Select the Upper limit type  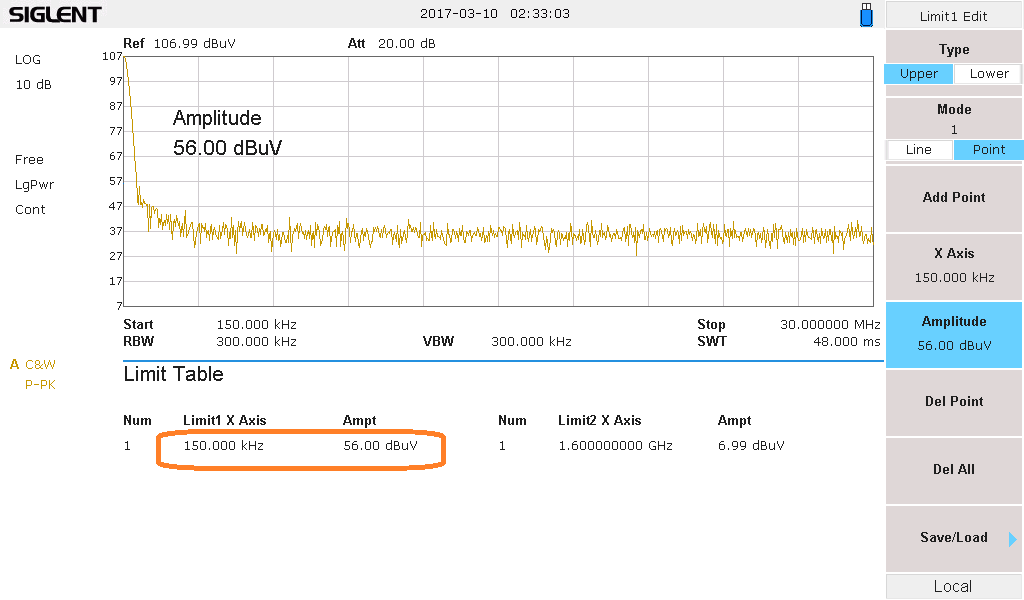click(x=918, y=74)
